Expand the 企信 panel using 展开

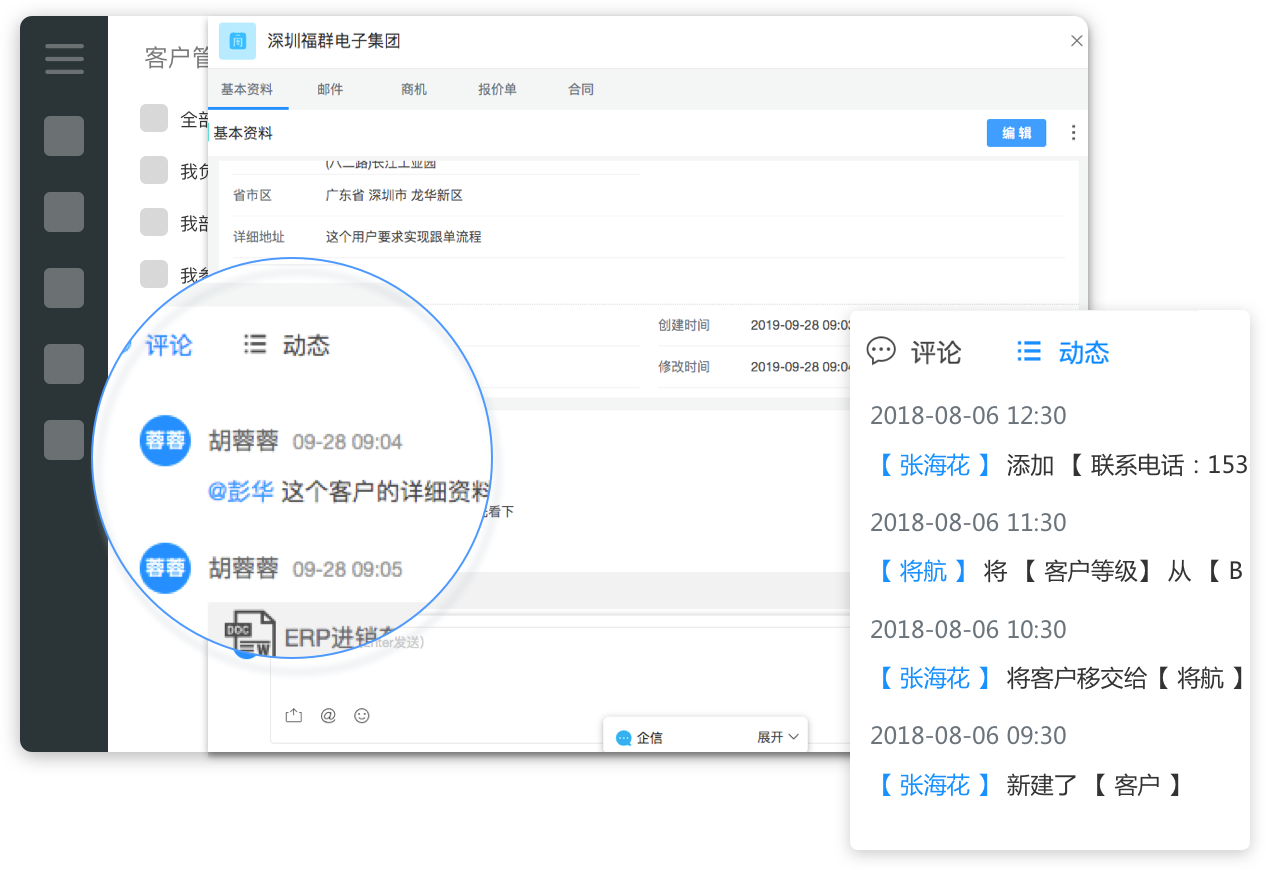click(777, 737)
